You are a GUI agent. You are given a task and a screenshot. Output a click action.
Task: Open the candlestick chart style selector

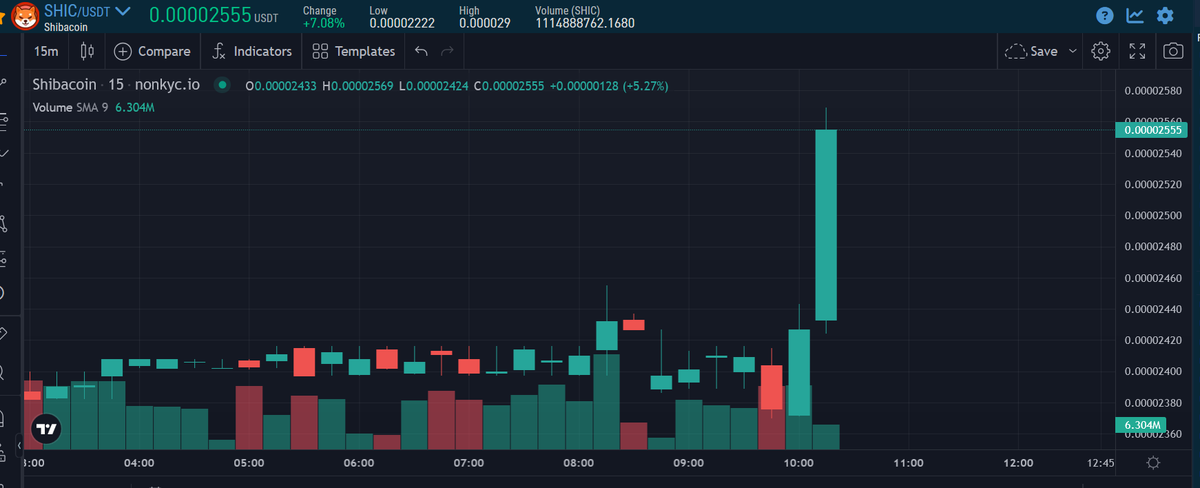(85, 51)
